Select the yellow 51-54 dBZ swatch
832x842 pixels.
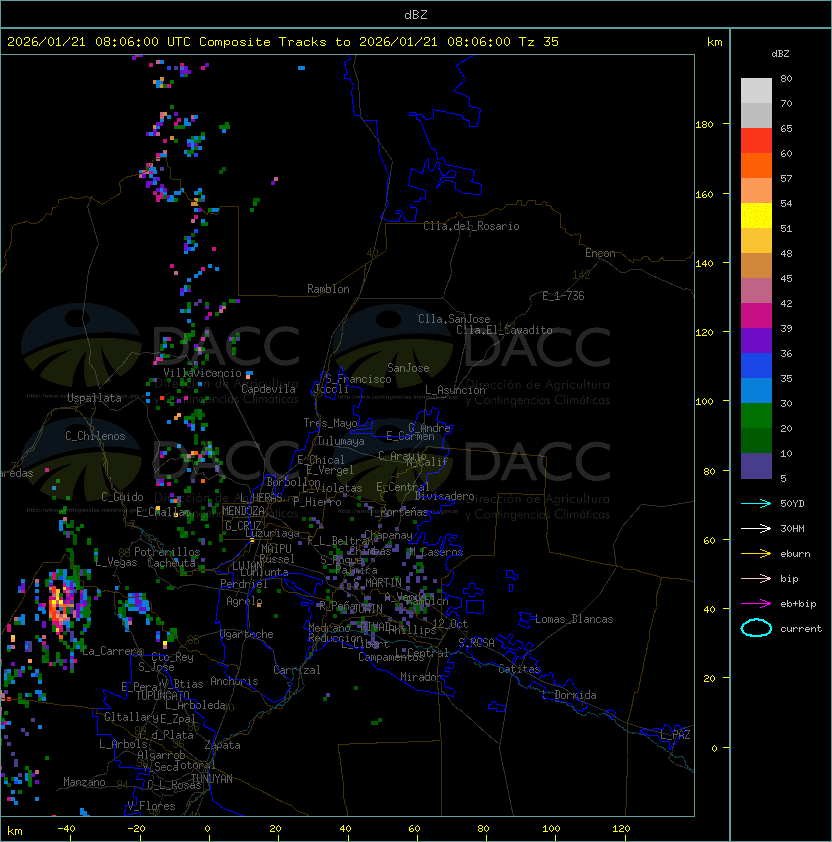[756, 215]
